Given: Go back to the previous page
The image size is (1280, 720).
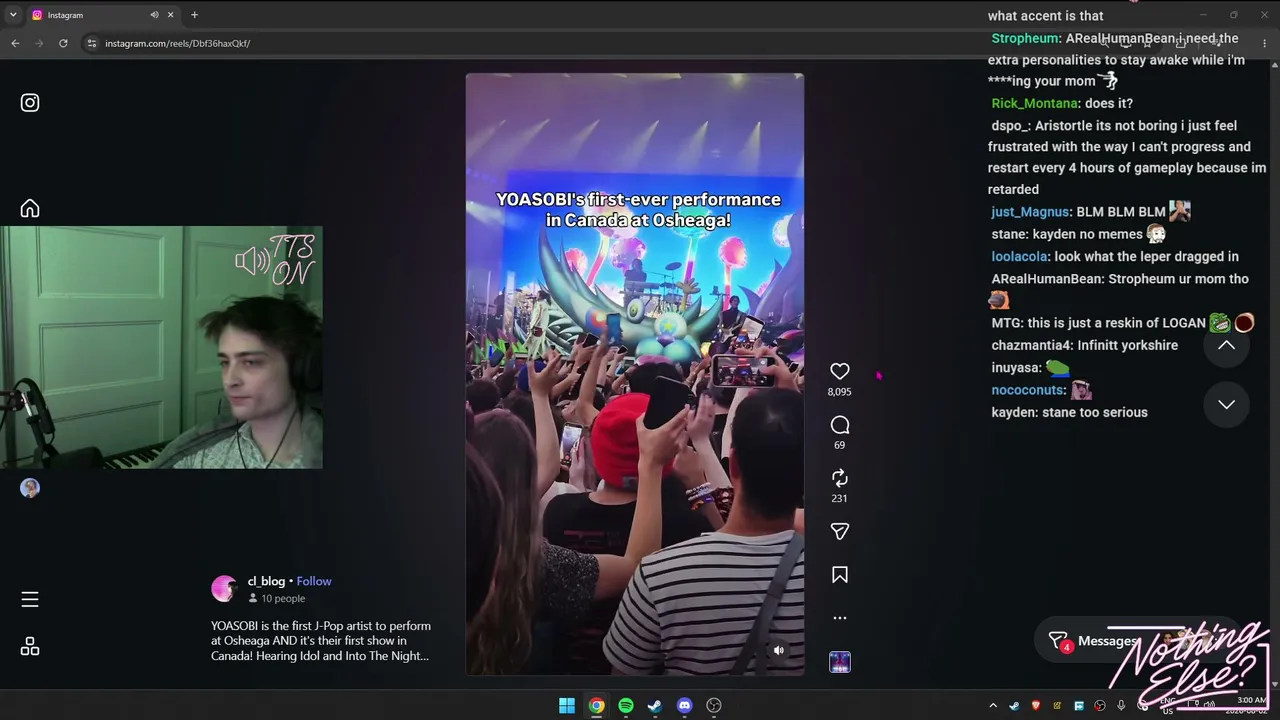Looking at the screenshot, I should point(15,43).
